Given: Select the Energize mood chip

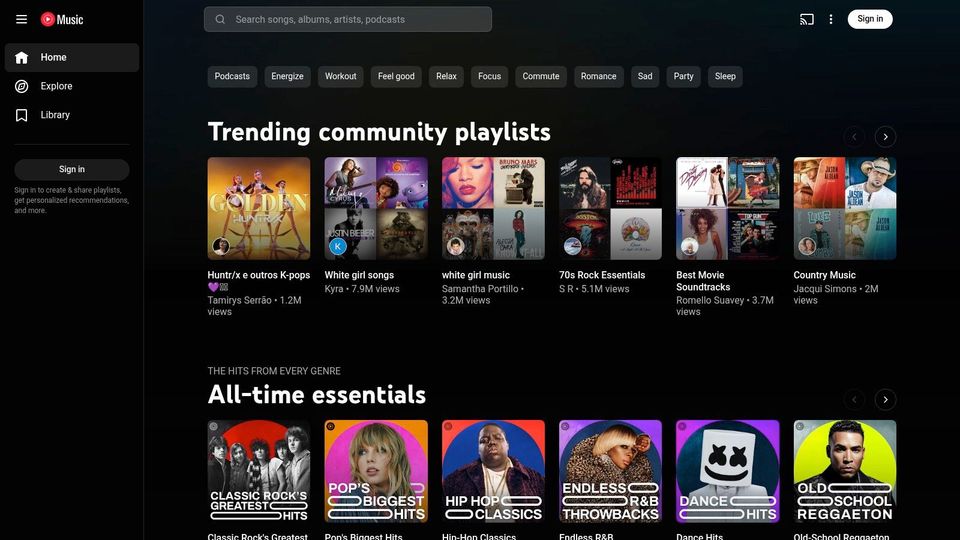Looking at the screenshot, I should (287, 77).
